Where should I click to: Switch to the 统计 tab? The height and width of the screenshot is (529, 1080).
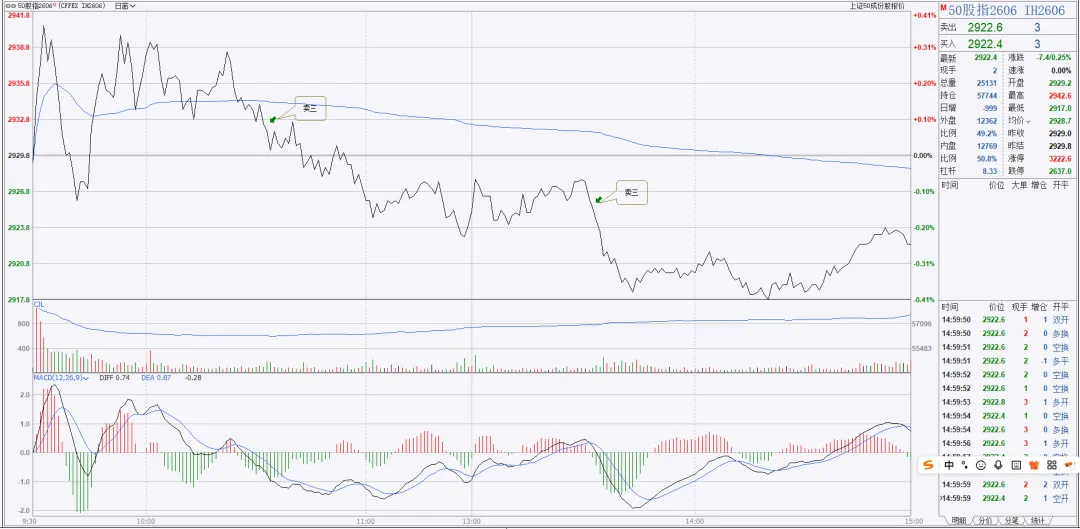1037,521
